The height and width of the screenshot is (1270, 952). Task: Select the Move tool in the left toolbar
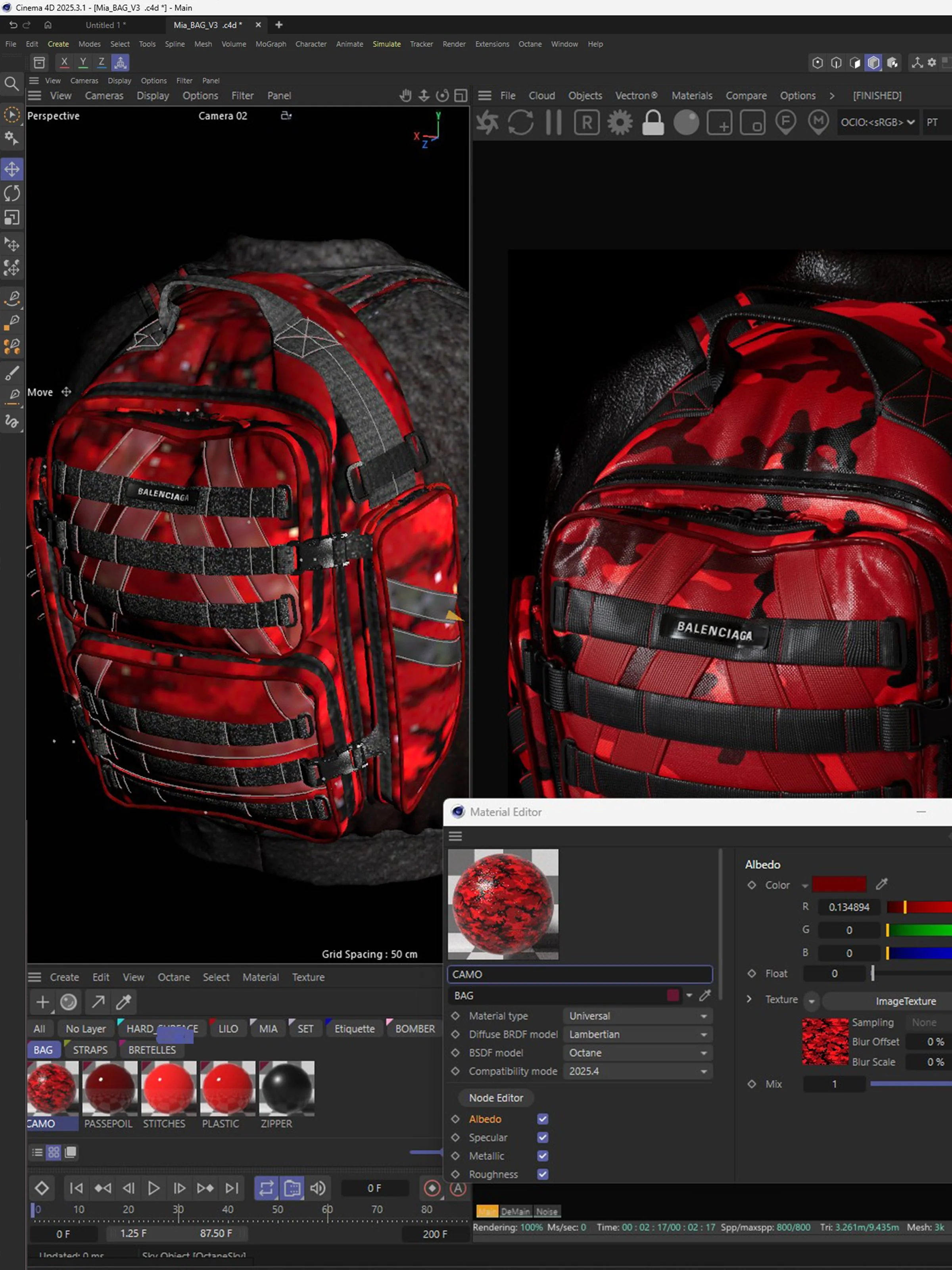coord(12,169)
